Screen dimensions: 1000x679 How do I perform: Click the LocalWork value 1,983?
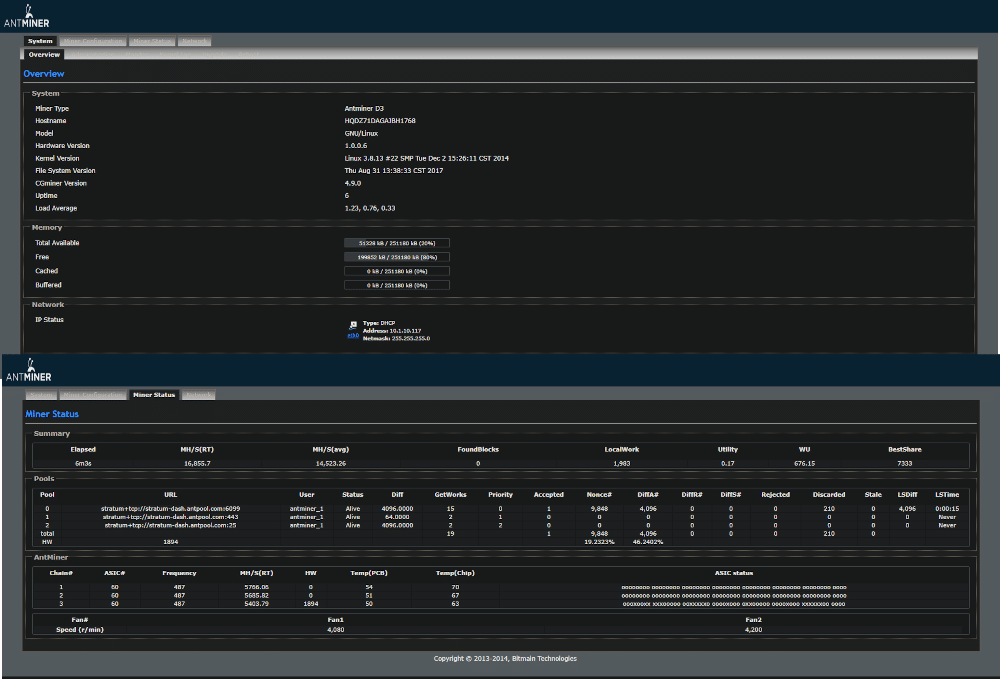(x=622, y=464)
